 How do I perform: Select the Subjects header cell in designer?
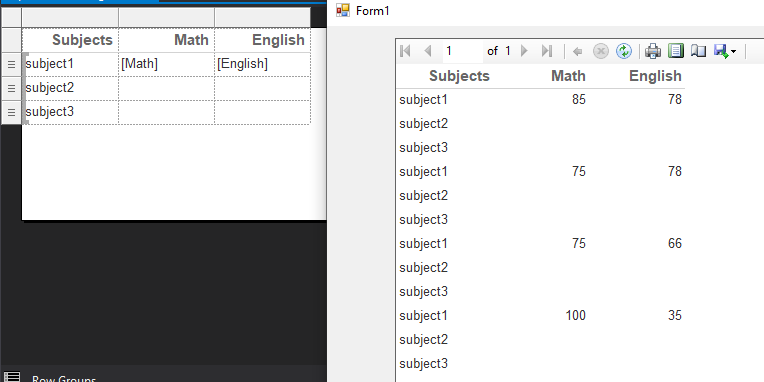[70, 40]
